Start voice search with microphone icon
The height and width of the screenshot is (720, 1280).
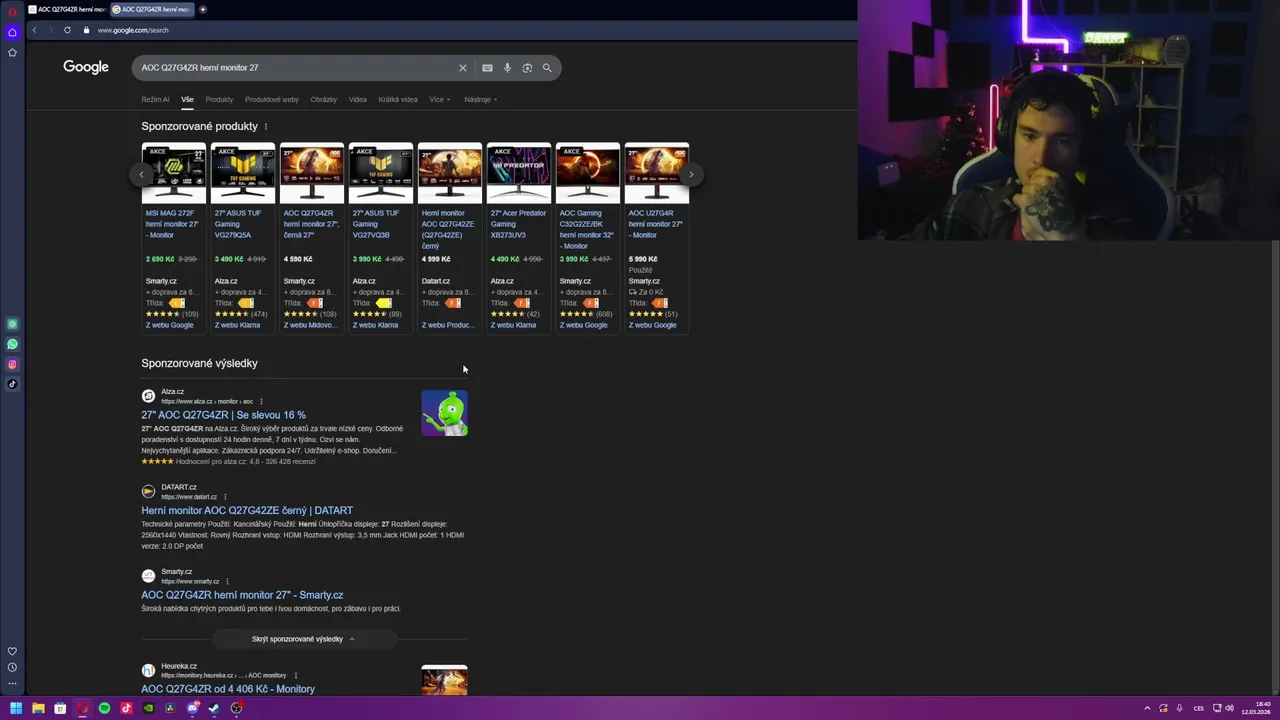(507, 68)
